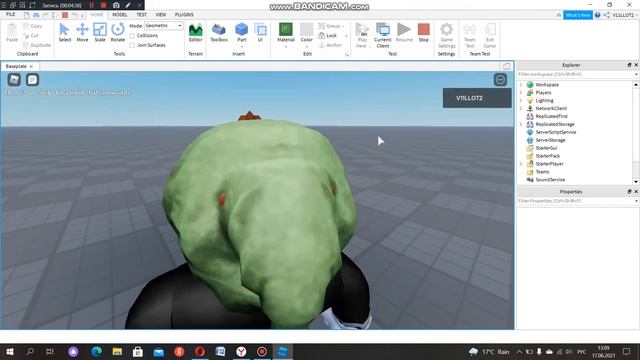Stop the Bandicam recording

click(x=104, y=5)
